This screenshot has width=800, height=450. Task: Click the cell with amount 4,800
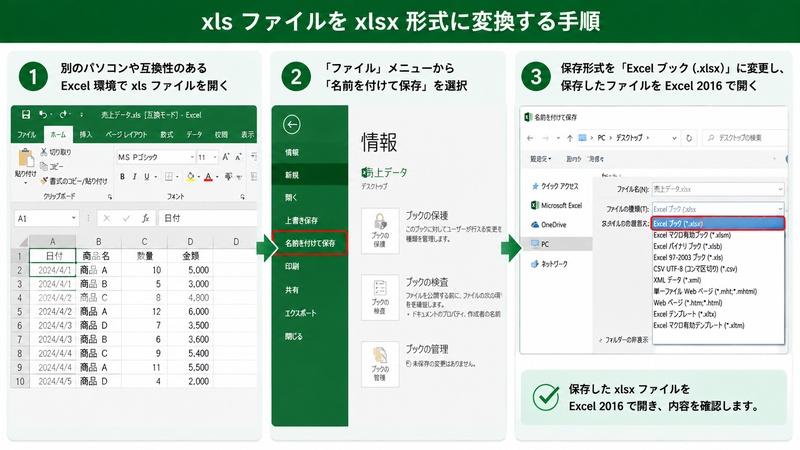[x=190, y=297]
